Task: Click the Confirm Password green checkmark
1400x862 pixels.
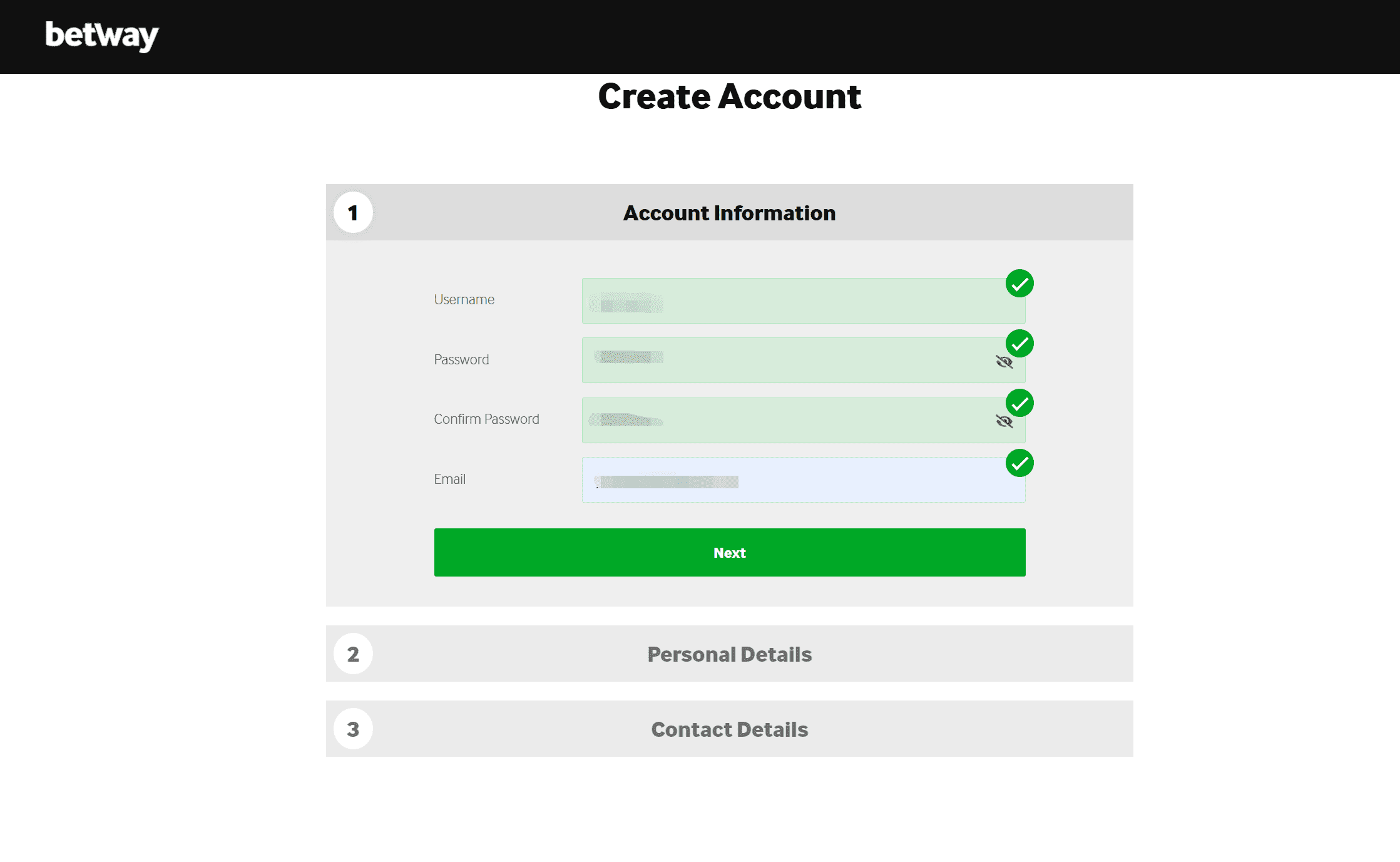Action: coord(1019,403)
